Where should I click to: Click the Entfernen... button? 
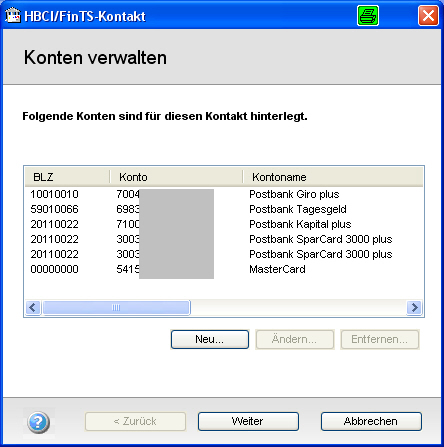click(x=380, y=339)
